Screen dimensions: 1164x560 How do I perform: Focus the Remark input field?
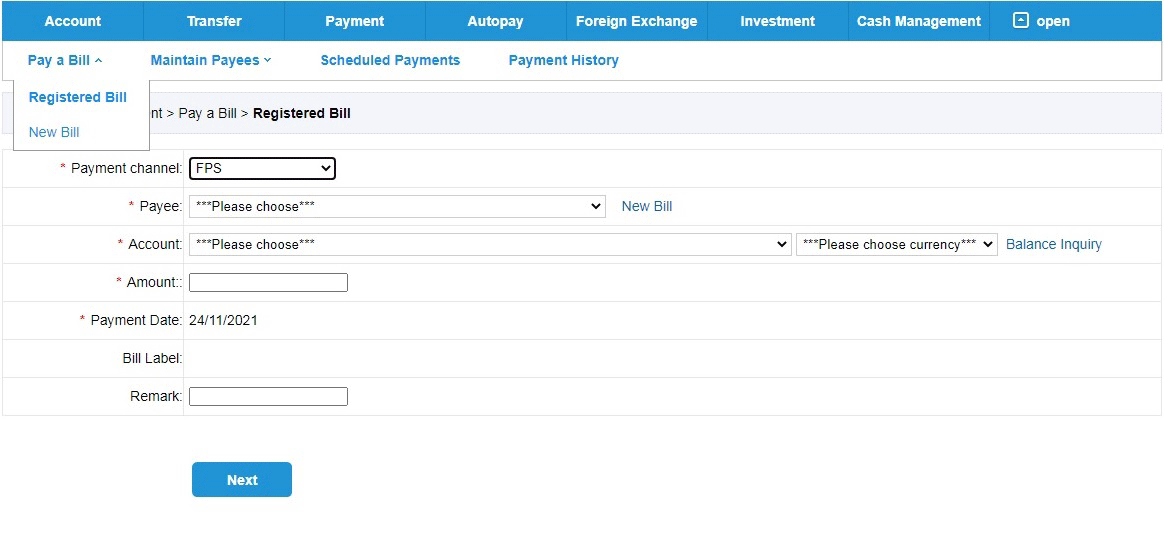pyautogui.click(x=268, y=397)
